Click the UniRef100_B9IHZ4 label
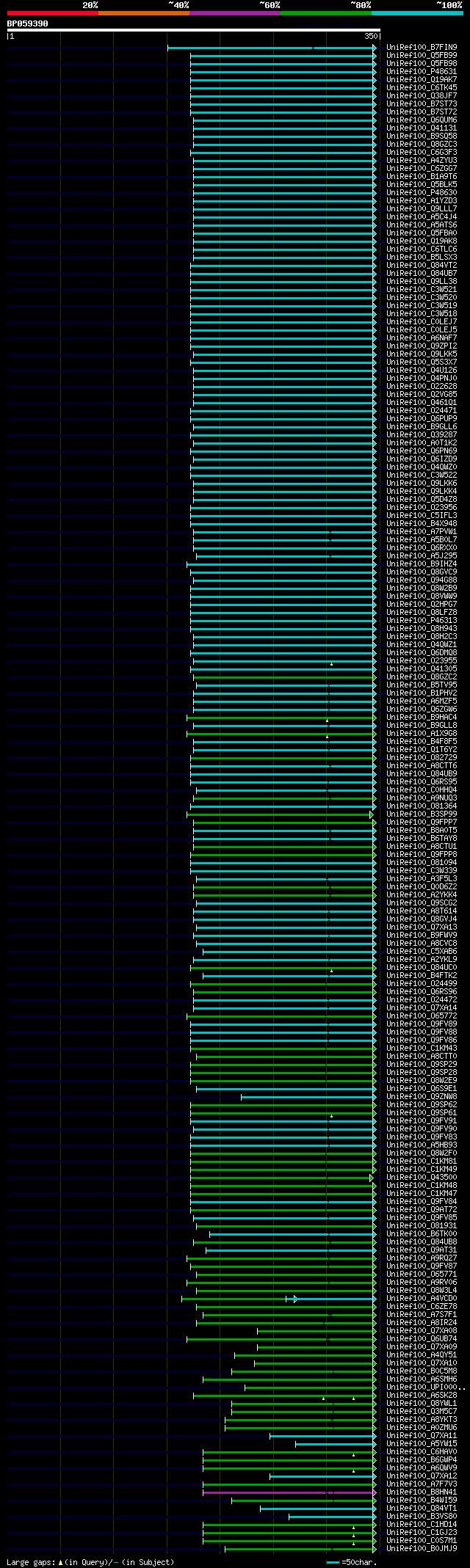 click(x=422, y=564)
